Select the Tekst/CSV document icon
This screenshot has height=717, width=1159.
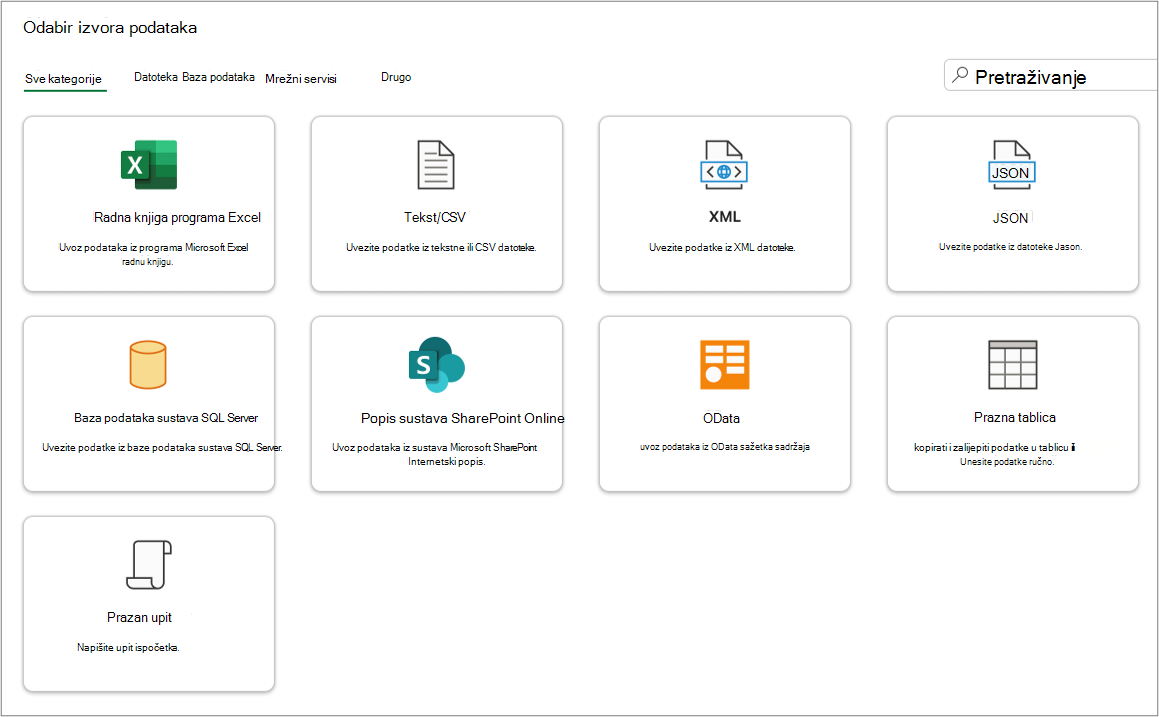[436, 165]
